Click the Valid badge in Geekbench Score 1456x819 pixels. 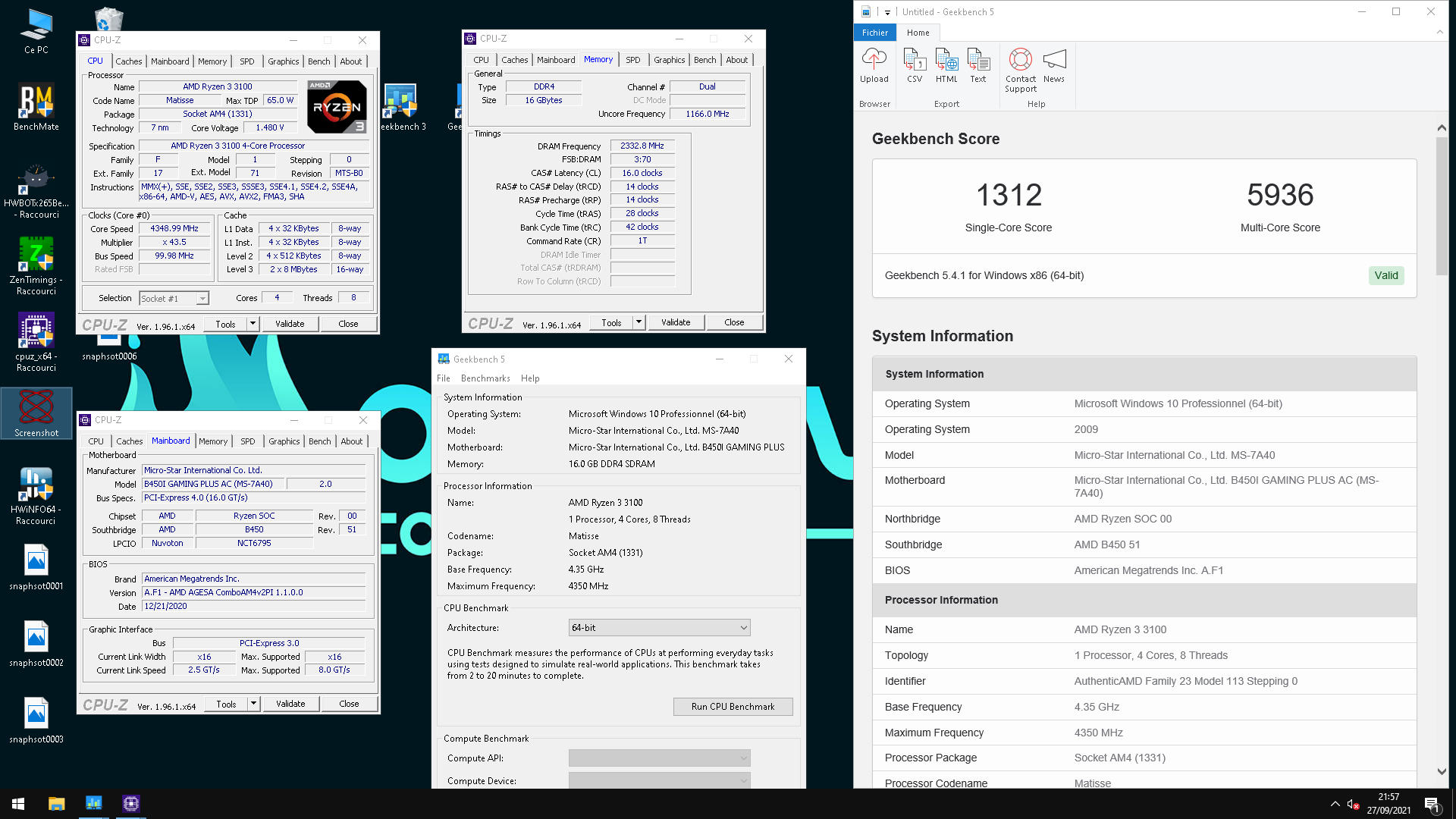click(1386, 275)
